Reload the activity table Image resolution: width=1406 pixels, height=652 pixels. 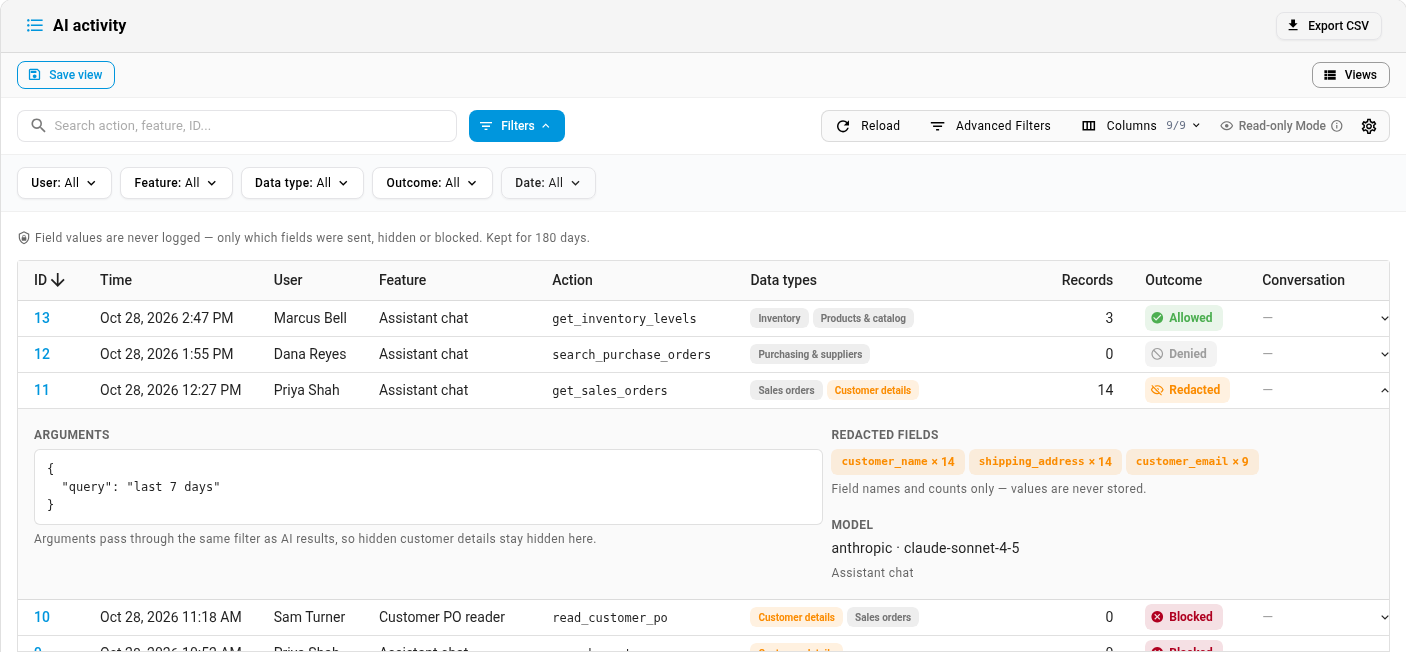click(868, 126)
